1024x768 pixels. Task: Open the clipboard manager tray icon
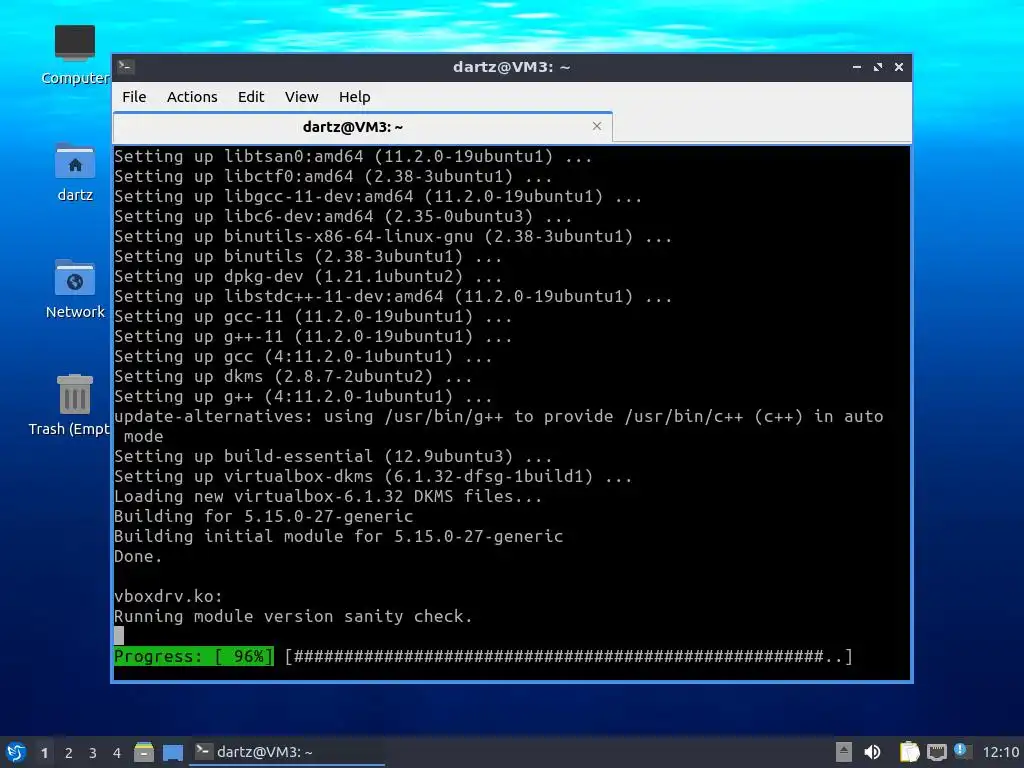(x=909, y=752)
